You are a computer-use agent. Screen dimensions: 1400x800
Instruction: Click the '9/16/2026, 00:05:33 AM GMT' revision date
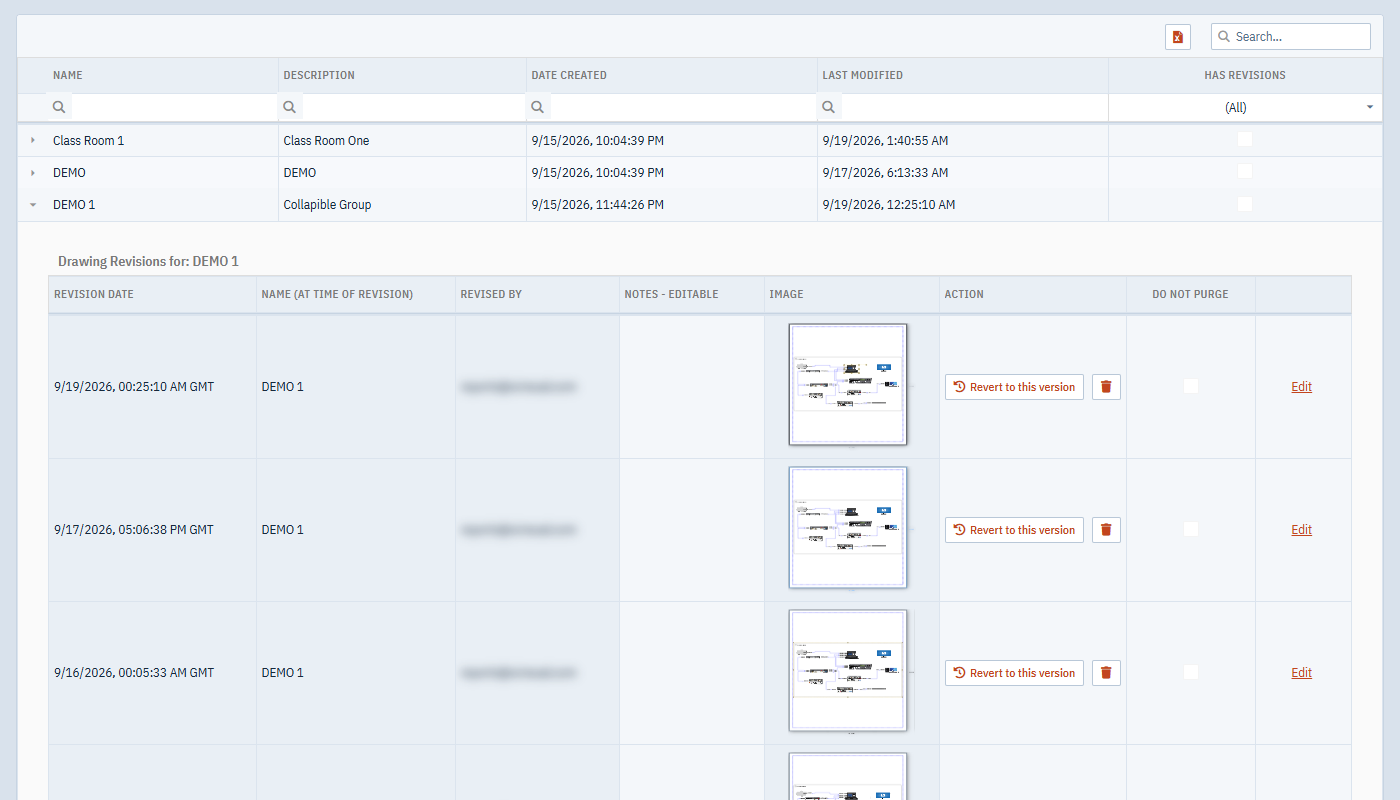coord(134,673)
